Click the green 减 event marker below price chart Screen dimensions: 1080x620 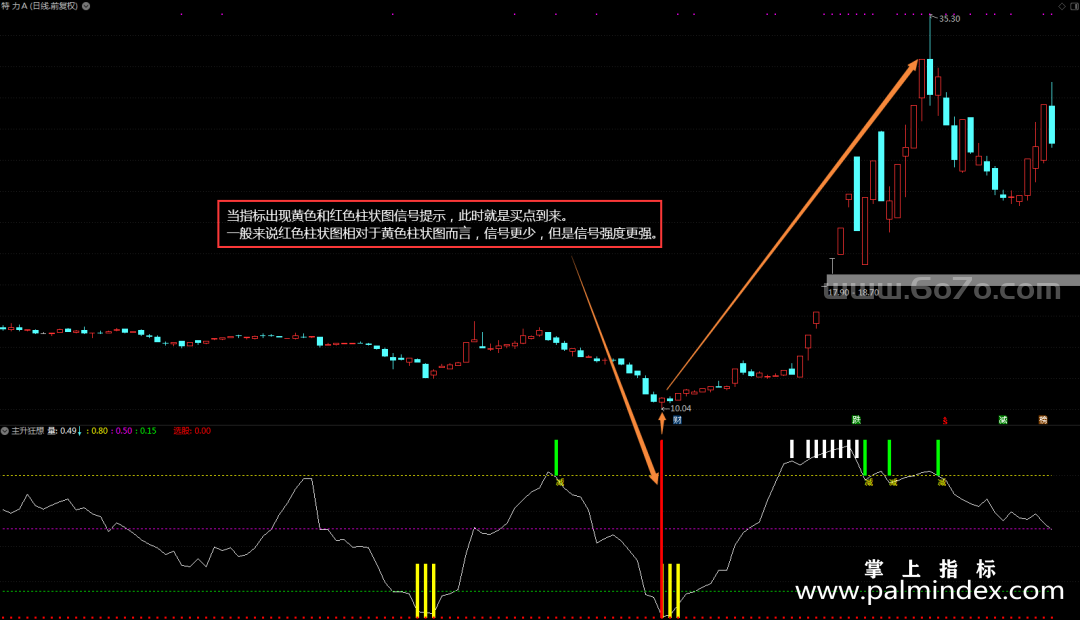(x=1003, y=420)
